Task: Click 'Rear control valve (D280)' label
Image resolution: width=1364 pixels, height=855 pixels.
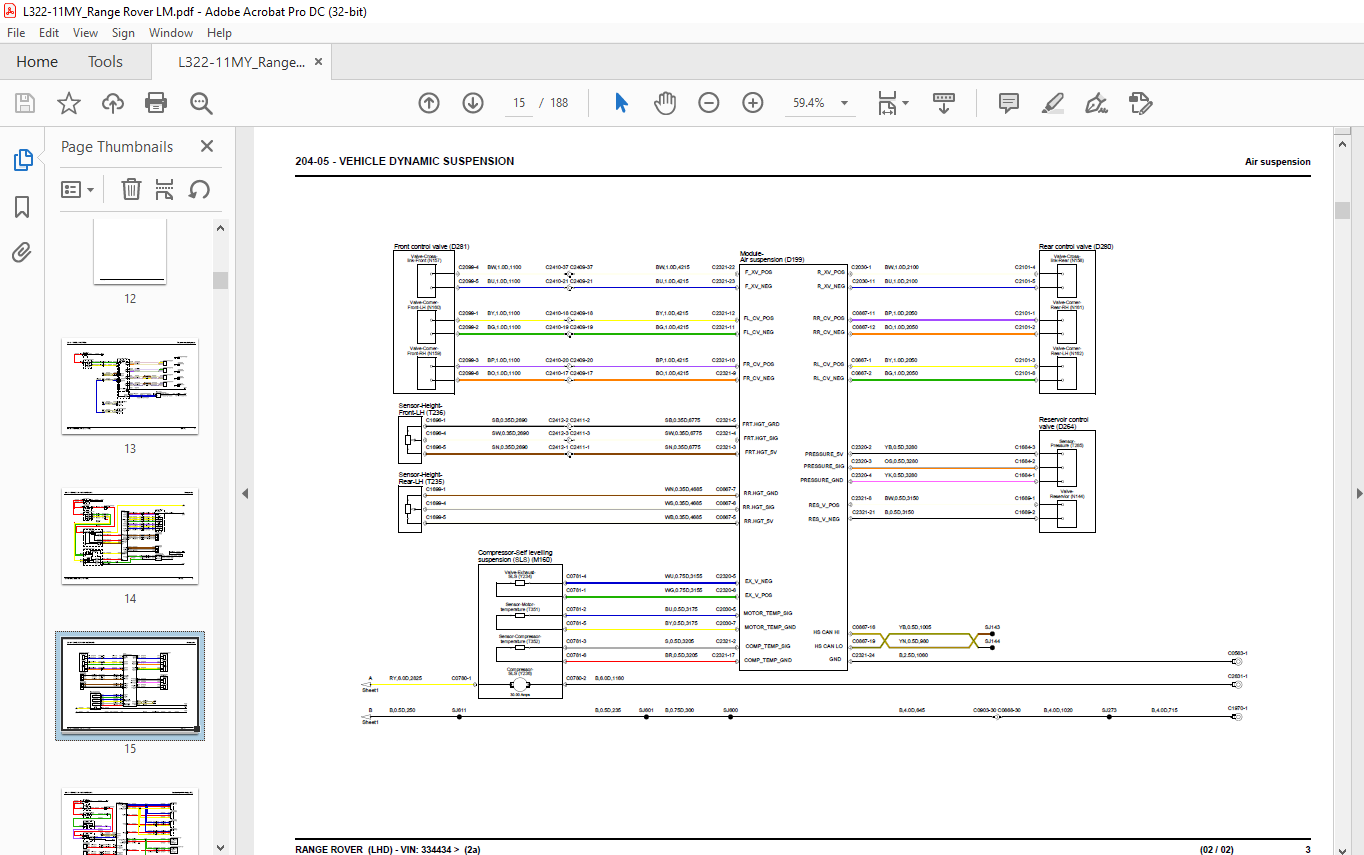Action: (1076, 246)
